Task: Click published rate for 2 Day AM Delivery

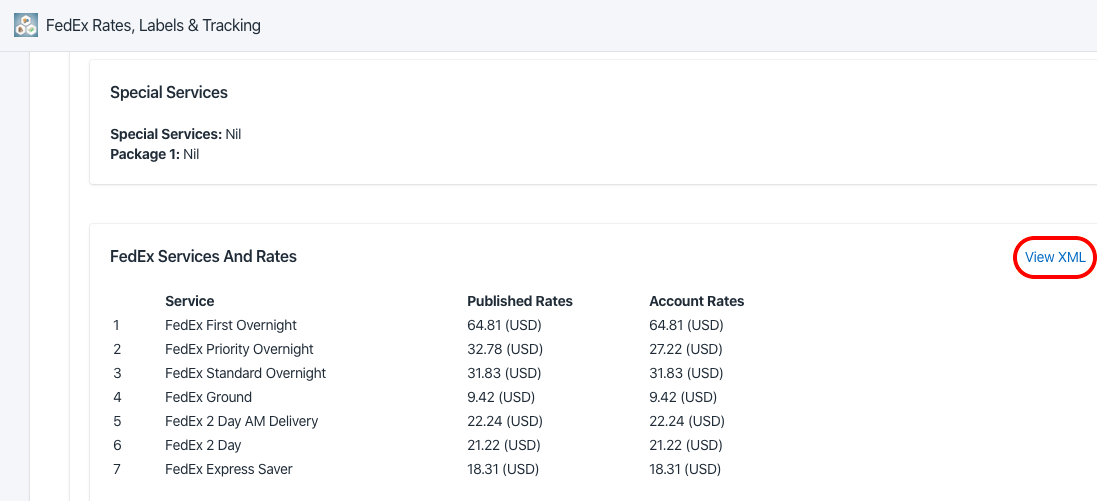Action: (x=505, y=421)
